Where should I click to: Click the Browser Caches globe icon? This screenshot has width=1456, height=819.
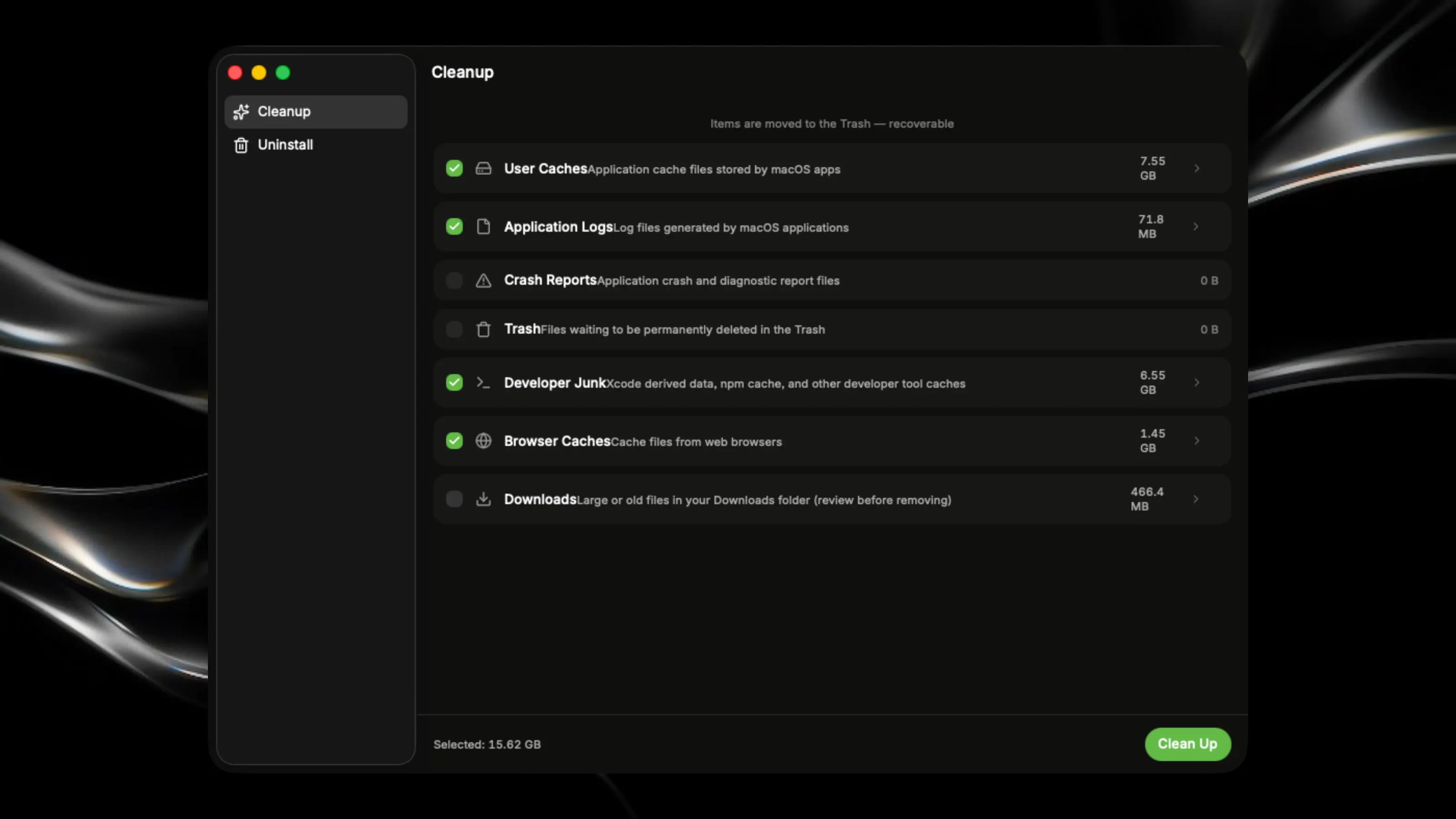point(483,441)
